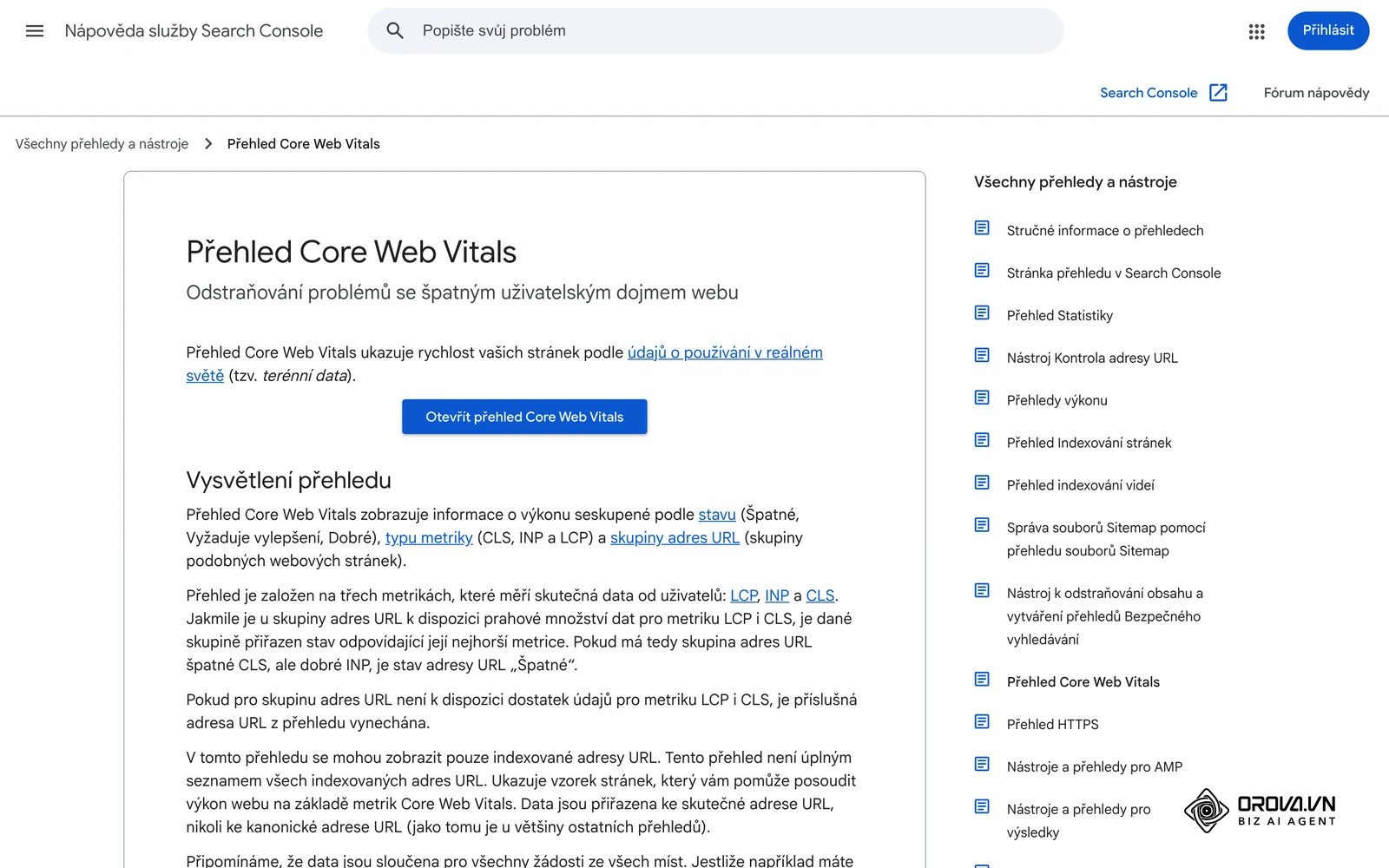Open the hamburger main menu
The image size is (1389, 868).
(35, 31)
